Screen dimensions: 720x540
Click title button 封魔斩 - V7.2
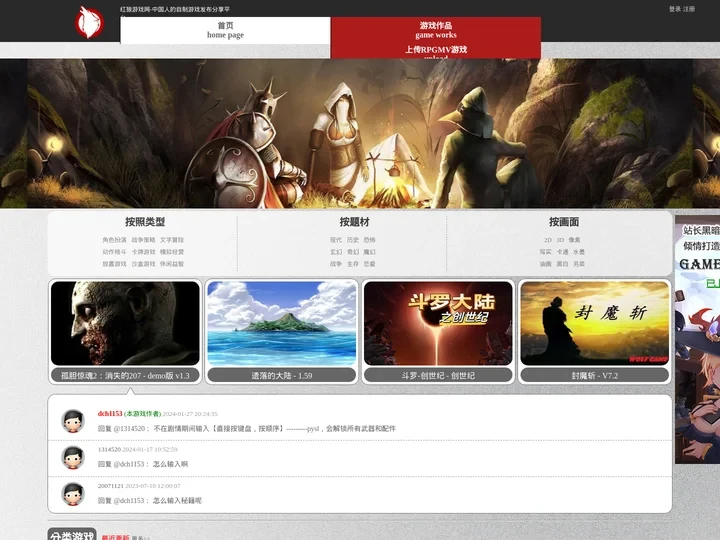(x=595, y=375)
